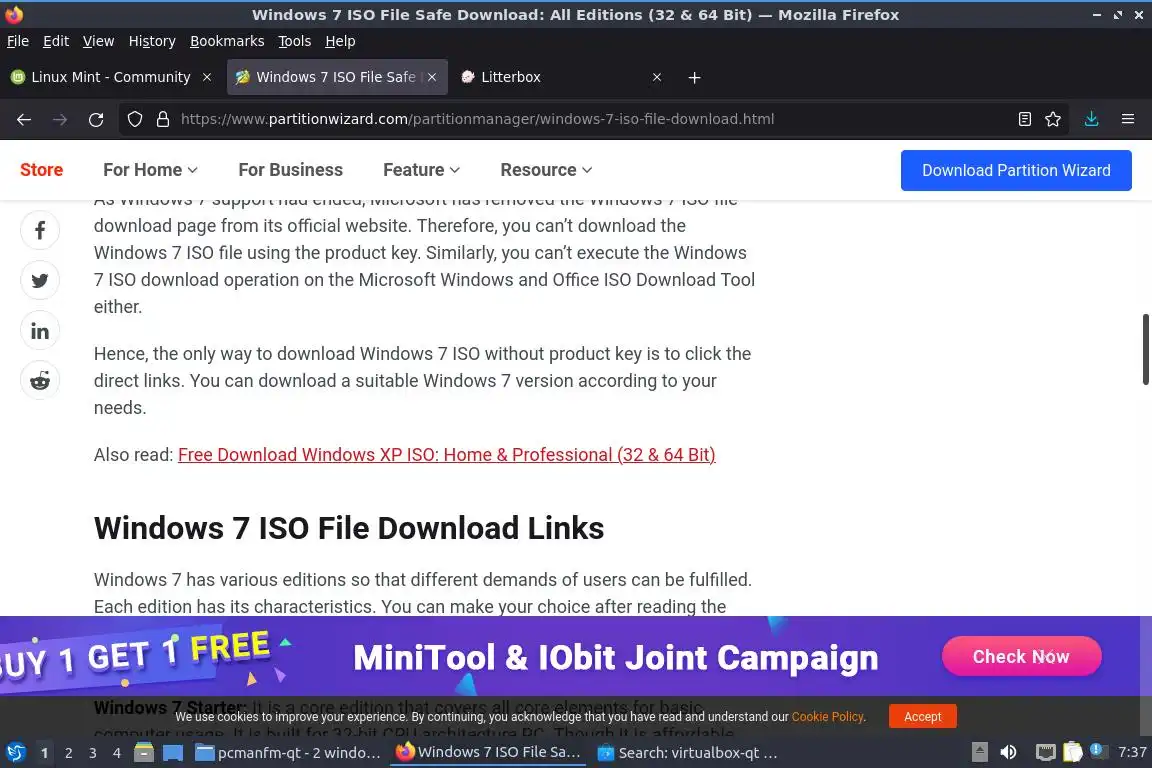1152x768 pixels.
Task: Open the View menu
Action: click(98, 41)
